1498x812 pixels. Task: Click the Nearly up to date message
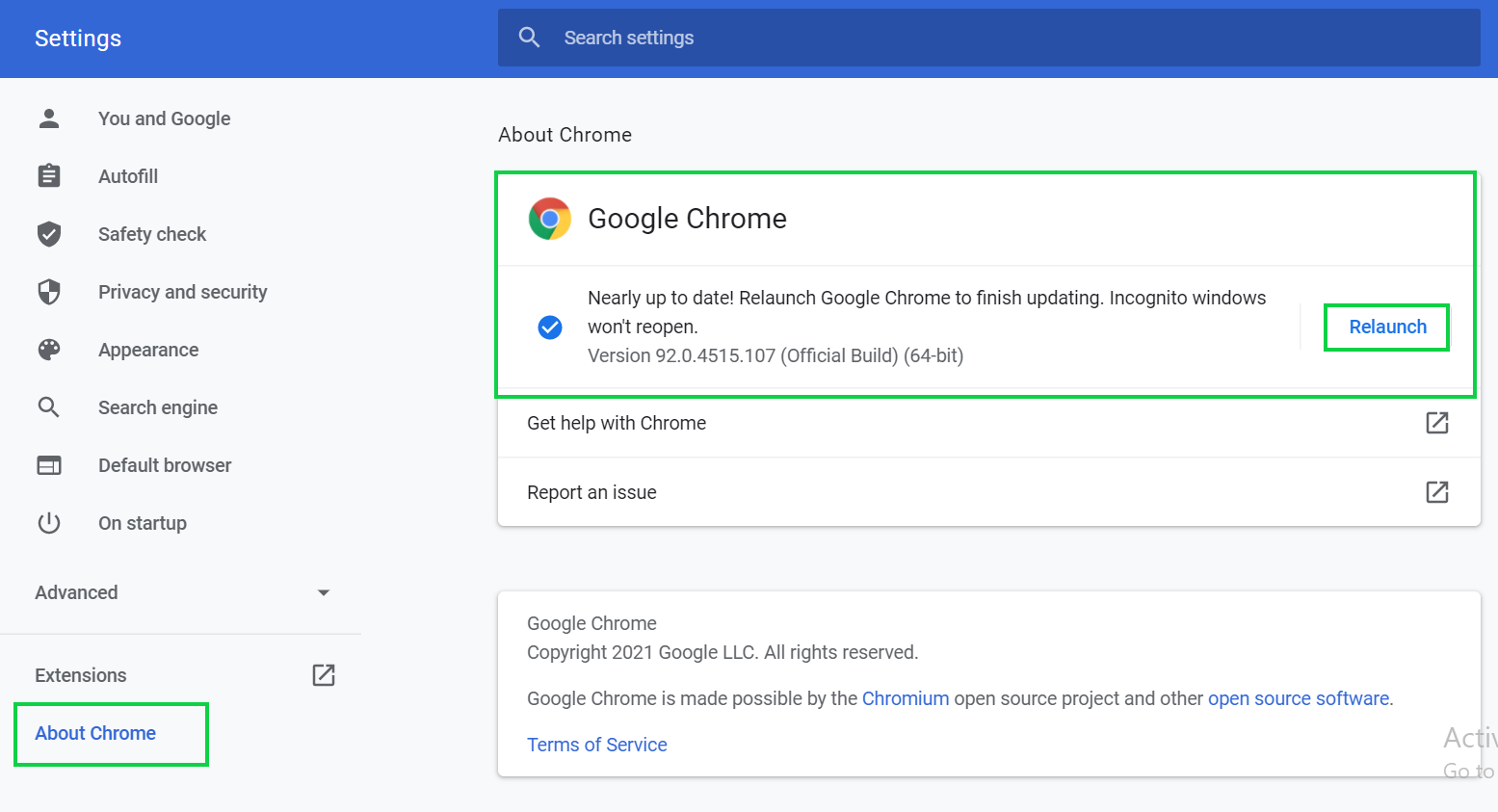click(927, 312)
